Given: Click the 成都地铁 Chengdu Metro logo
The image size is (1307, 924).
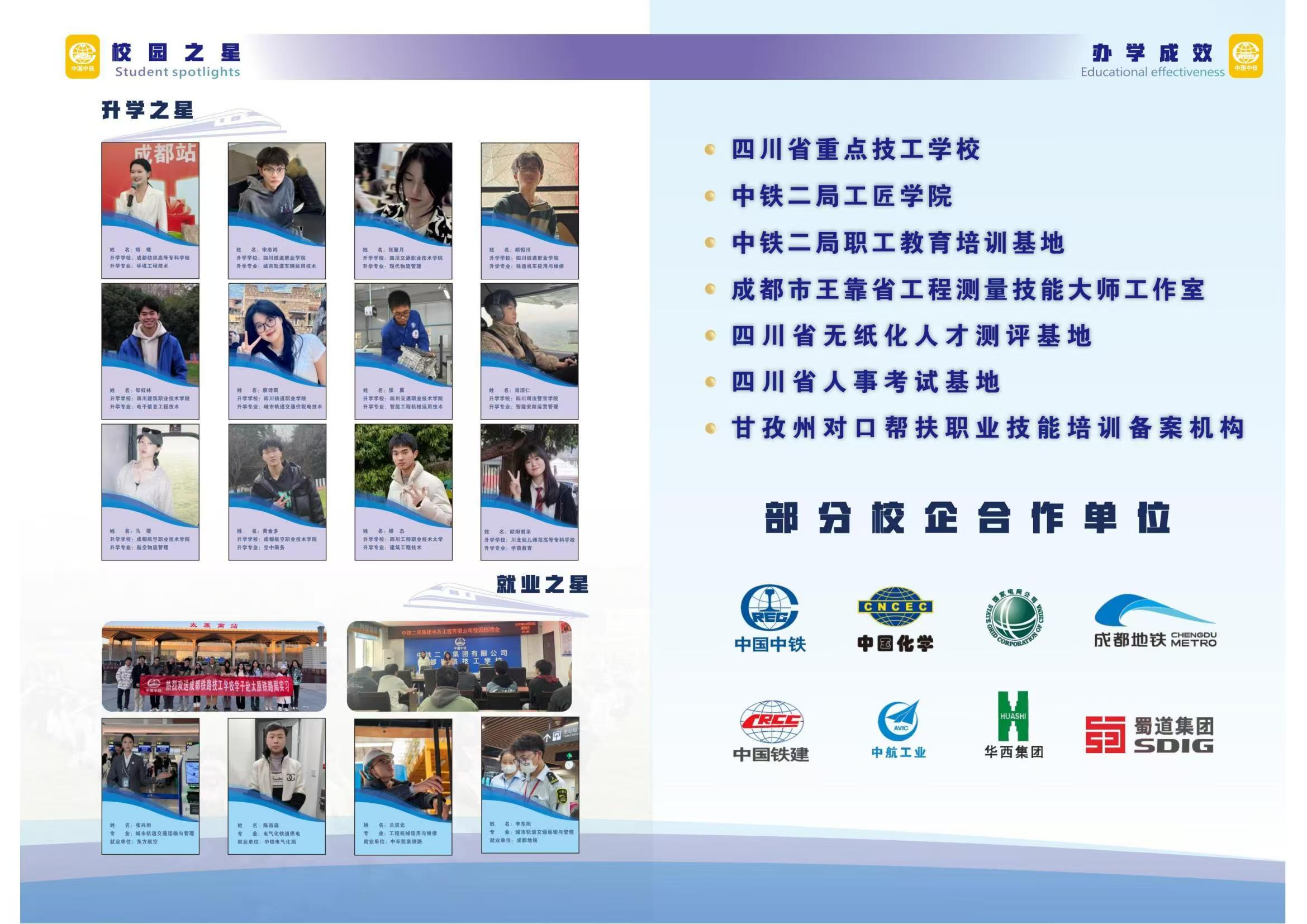Looking at the screenshot, I should (1155, 621).
